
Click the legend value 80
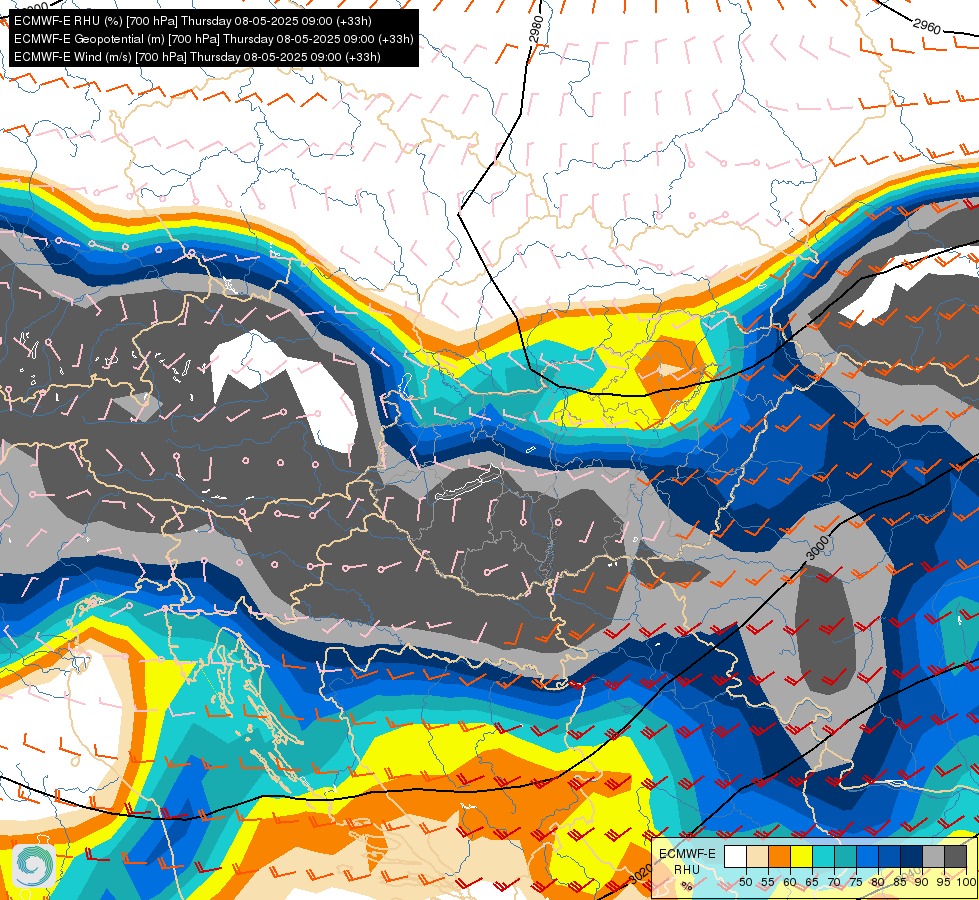click(878, 882)
